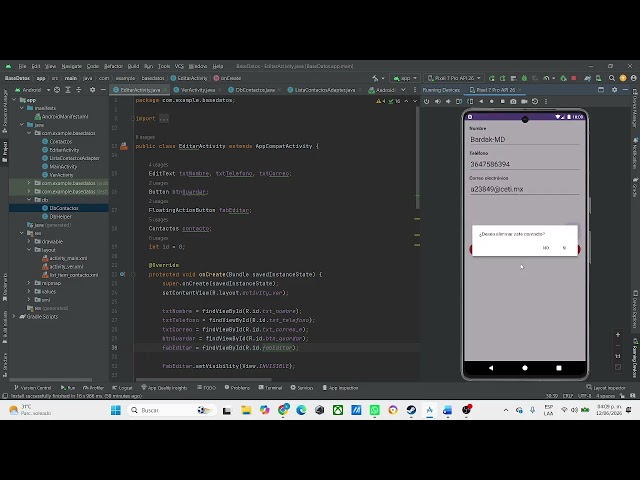Open Steam from Windows taskbar

click(x=411, y=410)
